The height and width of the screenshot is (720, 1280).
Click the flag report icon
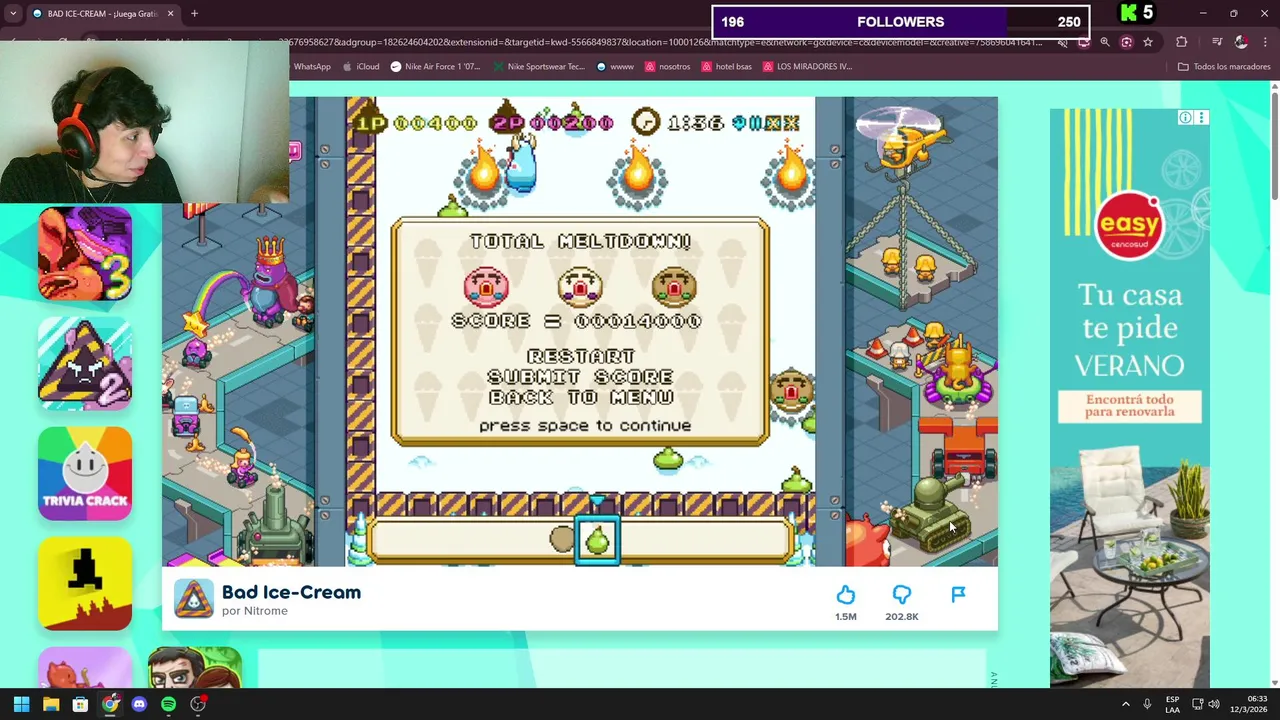[958, 595]
